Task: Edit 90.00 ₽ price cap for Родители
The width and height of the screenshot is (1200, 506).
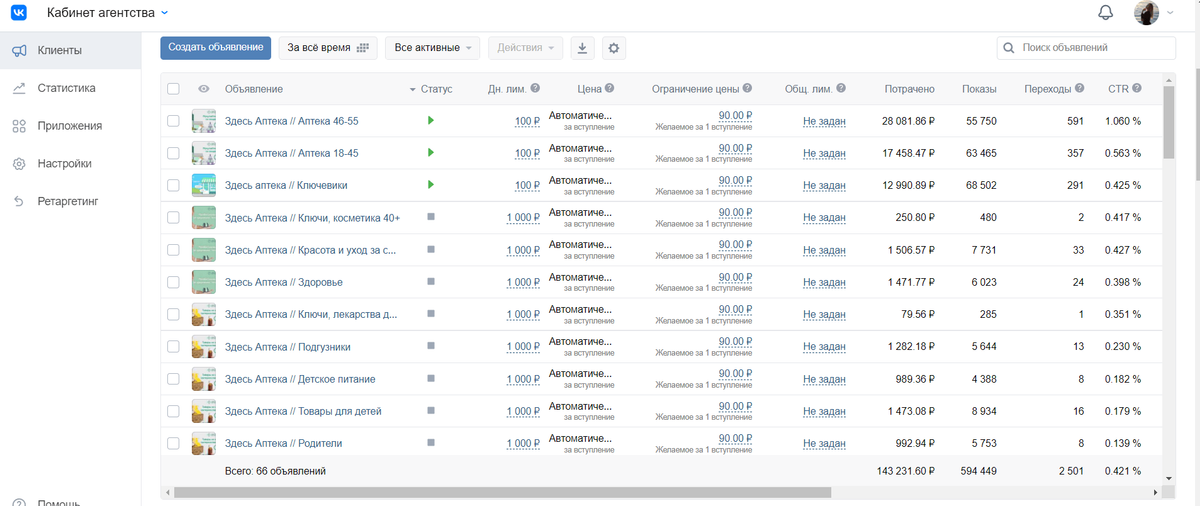Action: [x=736, y=438]
